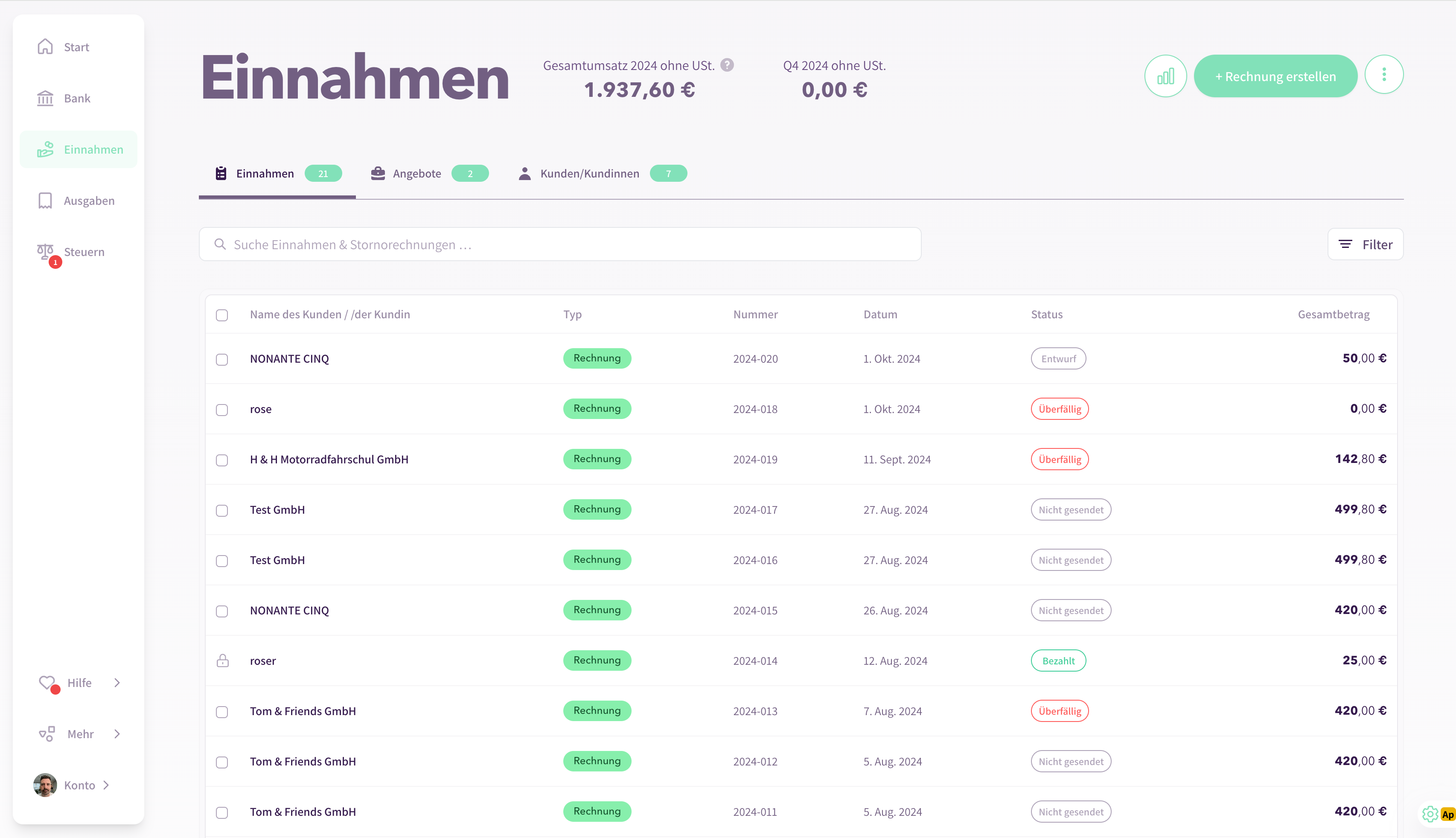Check the rose 2024-018 row checkbox
This screenshot has width=1456, height=838.
tap(222, 410)
